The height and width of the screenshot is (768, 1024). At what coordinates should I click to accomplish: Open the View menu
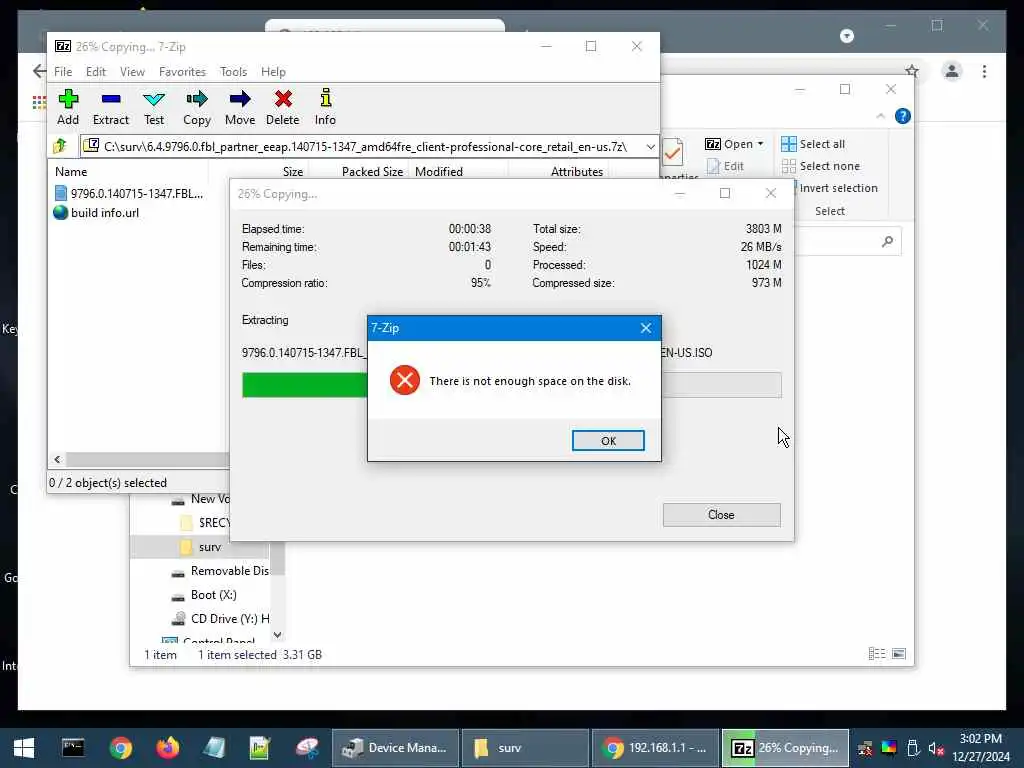click(x=132, y=72)
